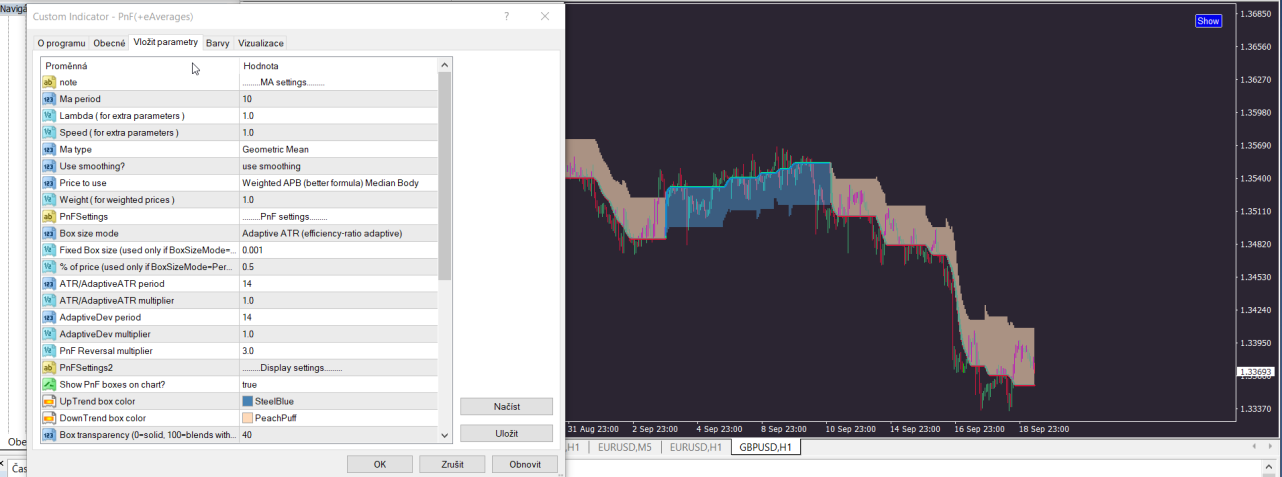Image resolution: width=1282 pixels, height=477 pixels.
Task: Click the help question mark in dialog title bar
Action: 506,17
